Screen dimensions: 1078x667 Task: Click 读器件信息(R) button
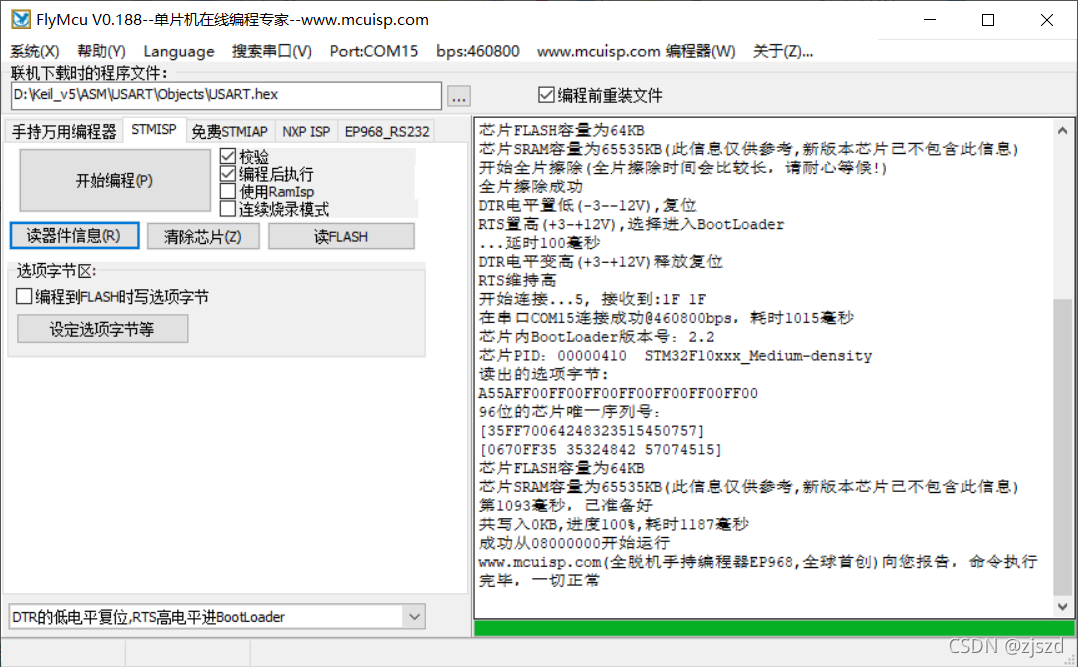click(74, 236)
